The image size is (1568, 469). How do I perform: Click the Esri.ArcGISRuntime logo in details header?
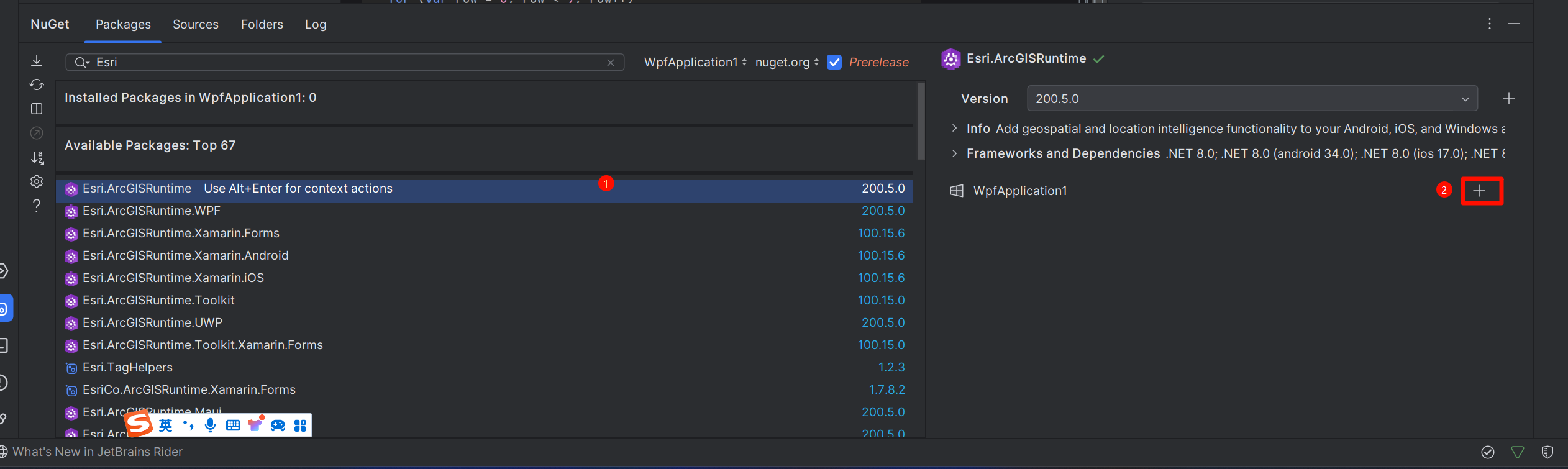950,59
